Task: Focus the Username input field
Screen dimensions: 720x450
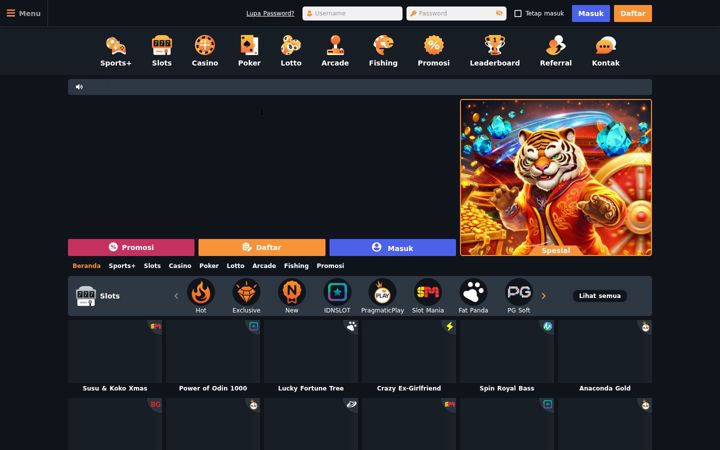Action: pyautogui.click(x=352, y=13)
